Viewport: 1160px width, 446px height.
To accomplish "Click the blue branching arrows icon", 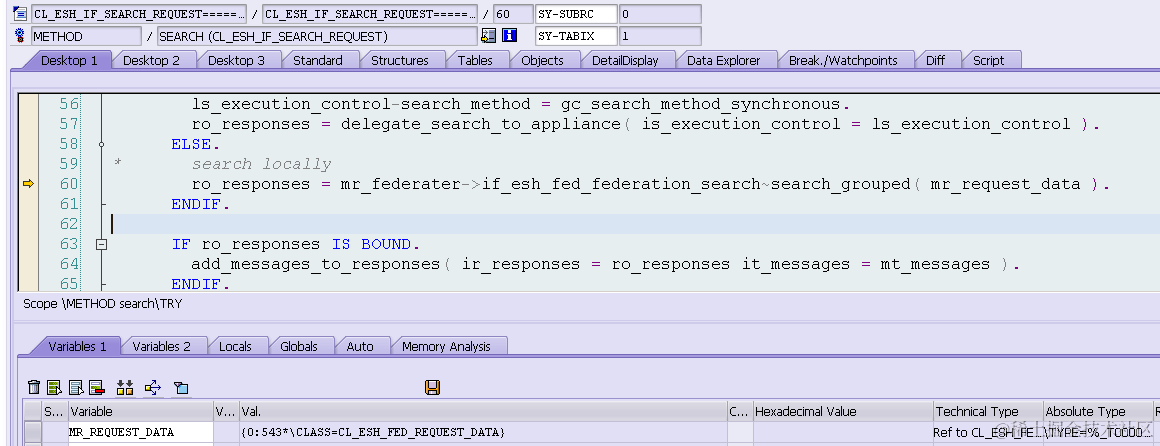I will [152, 387].
